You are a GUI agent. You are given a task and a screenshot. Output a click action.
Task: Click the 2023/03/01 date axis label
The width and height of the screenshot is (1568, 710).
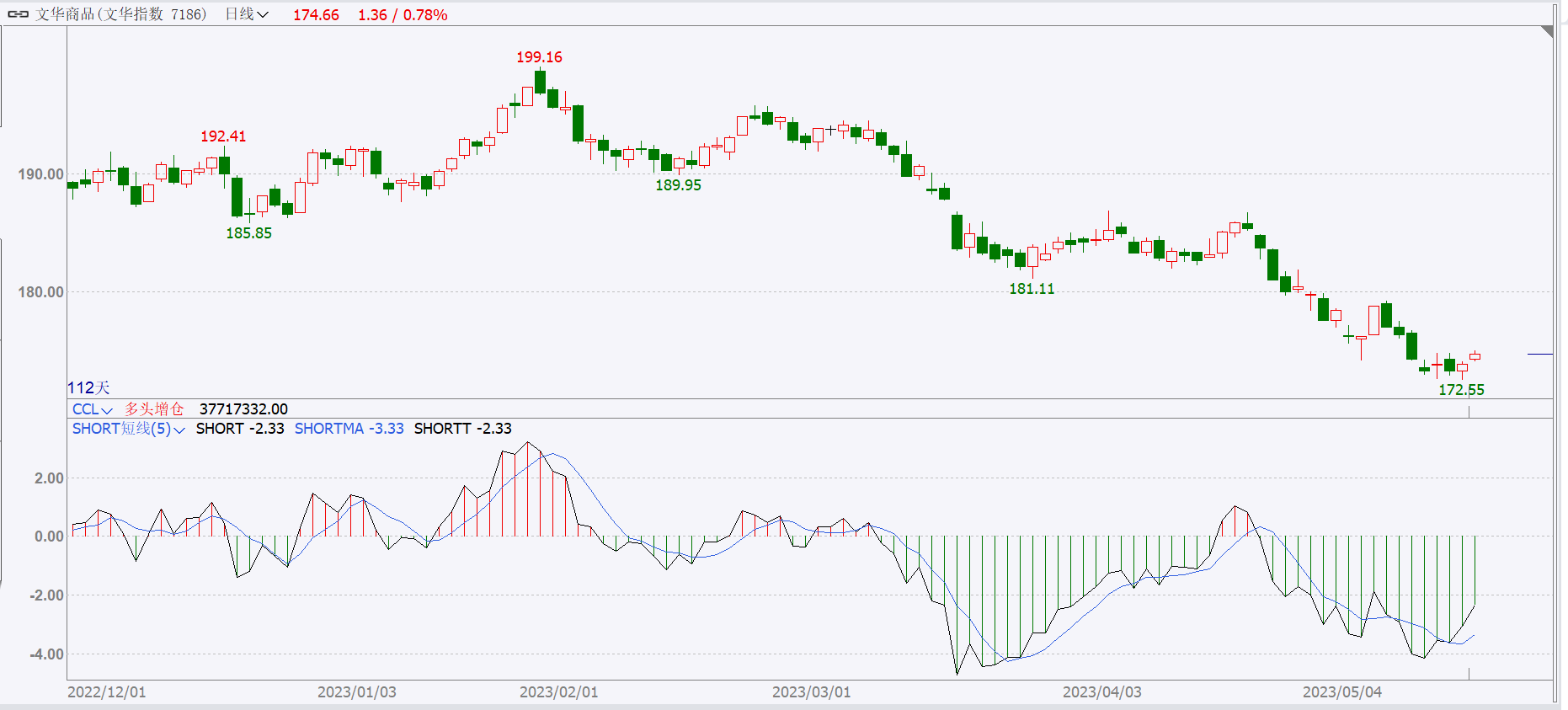pos(812,692)
